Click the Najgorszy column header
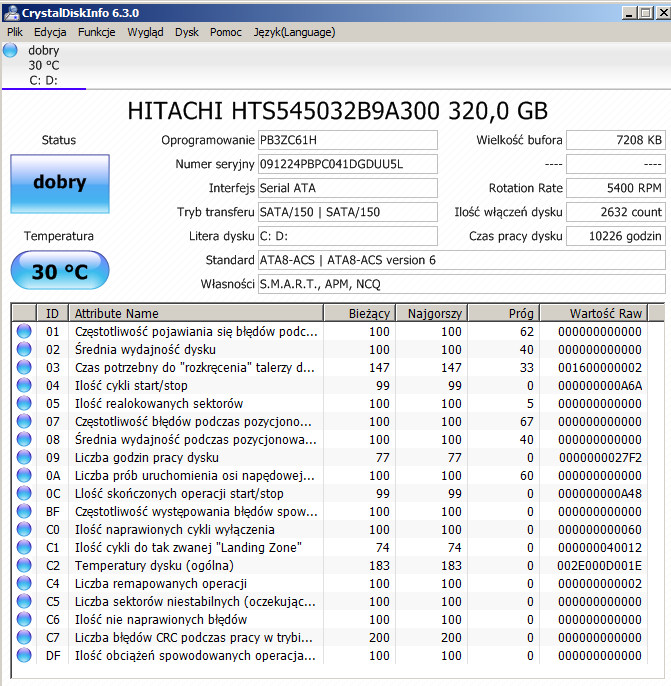 point(432,313)
